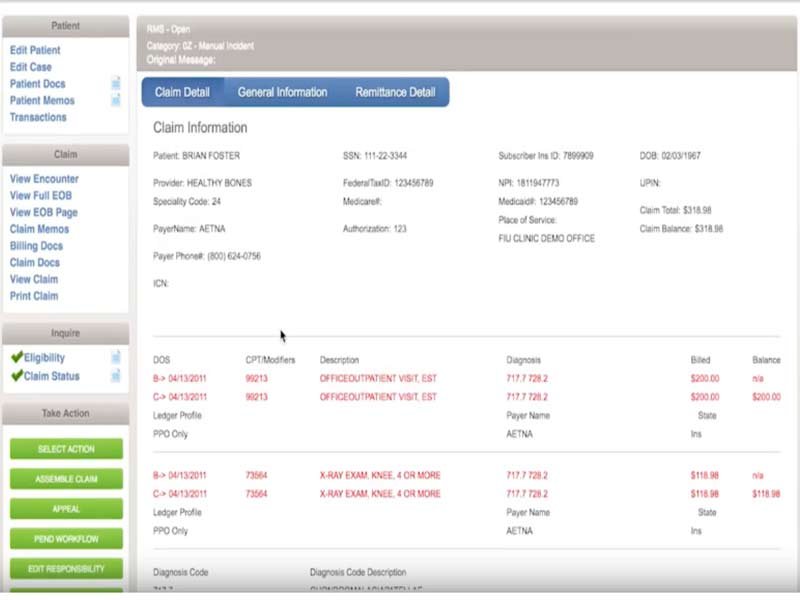Click CPT code 73564 in B-> row
The width and height of the screenshot is (800, 600).
[x=256, y=476]
